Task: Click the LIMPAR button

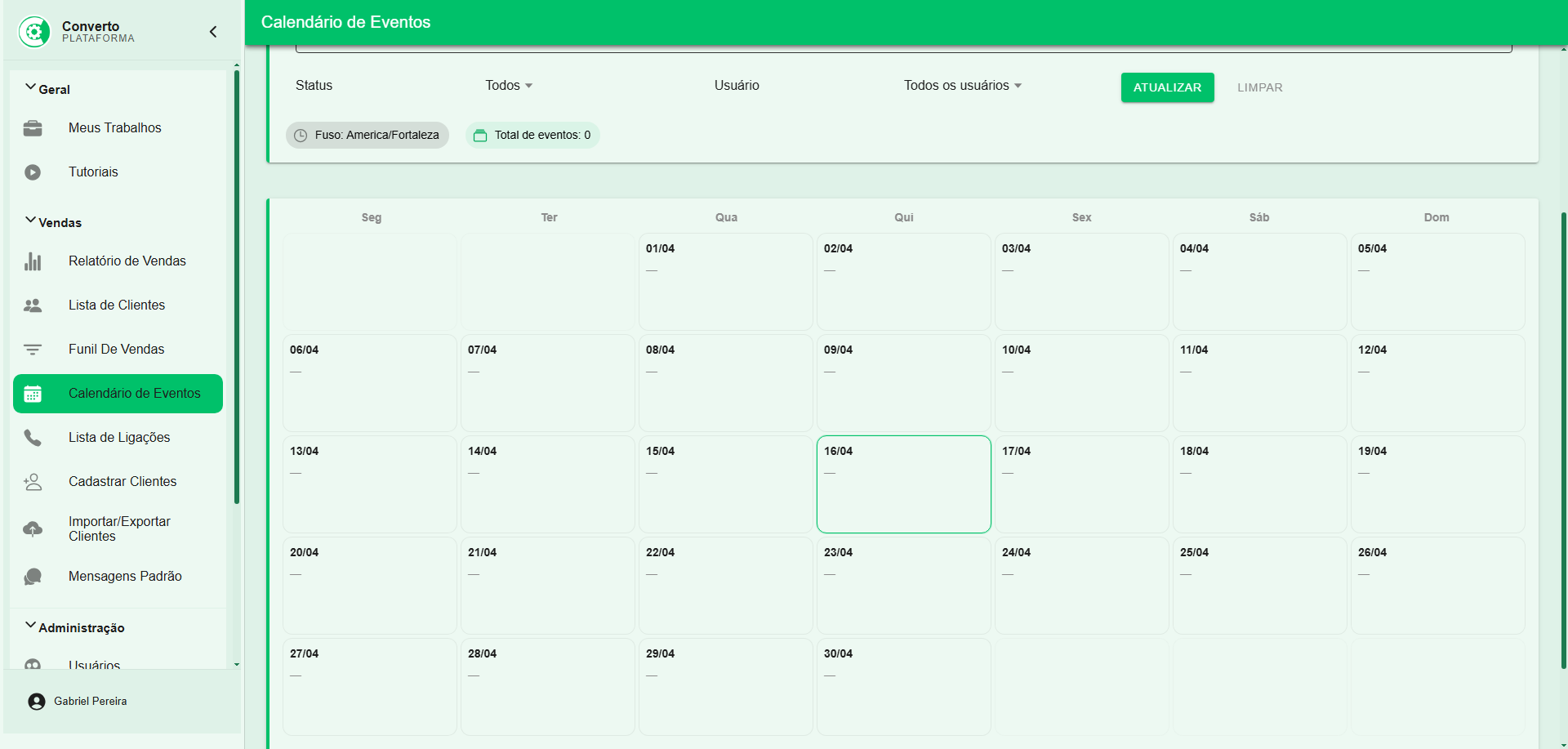Action: [1259, 87]
